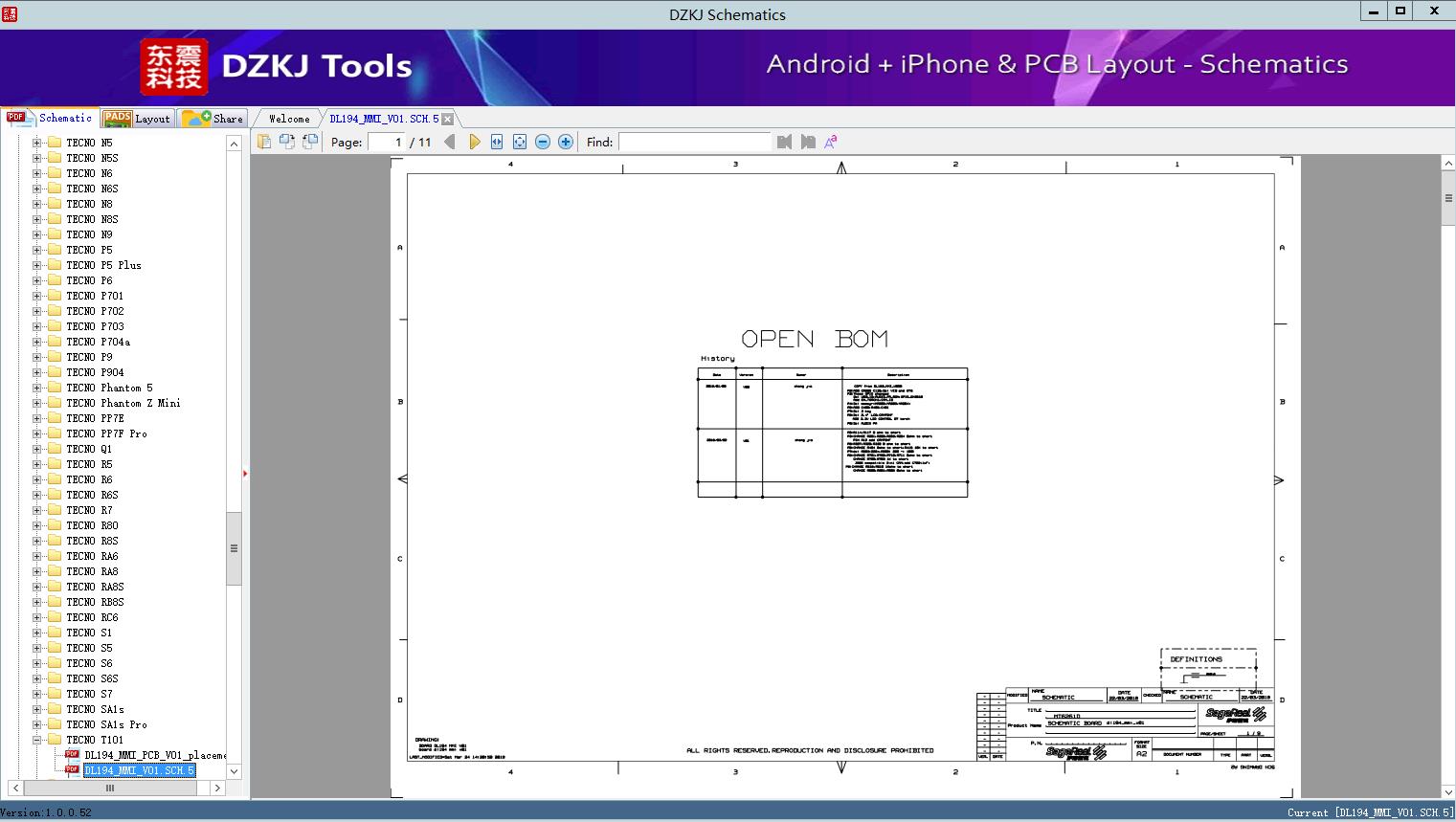Click the fit page icon
The height and width of the screenshot is (822, 1456).
click(520, 142)
